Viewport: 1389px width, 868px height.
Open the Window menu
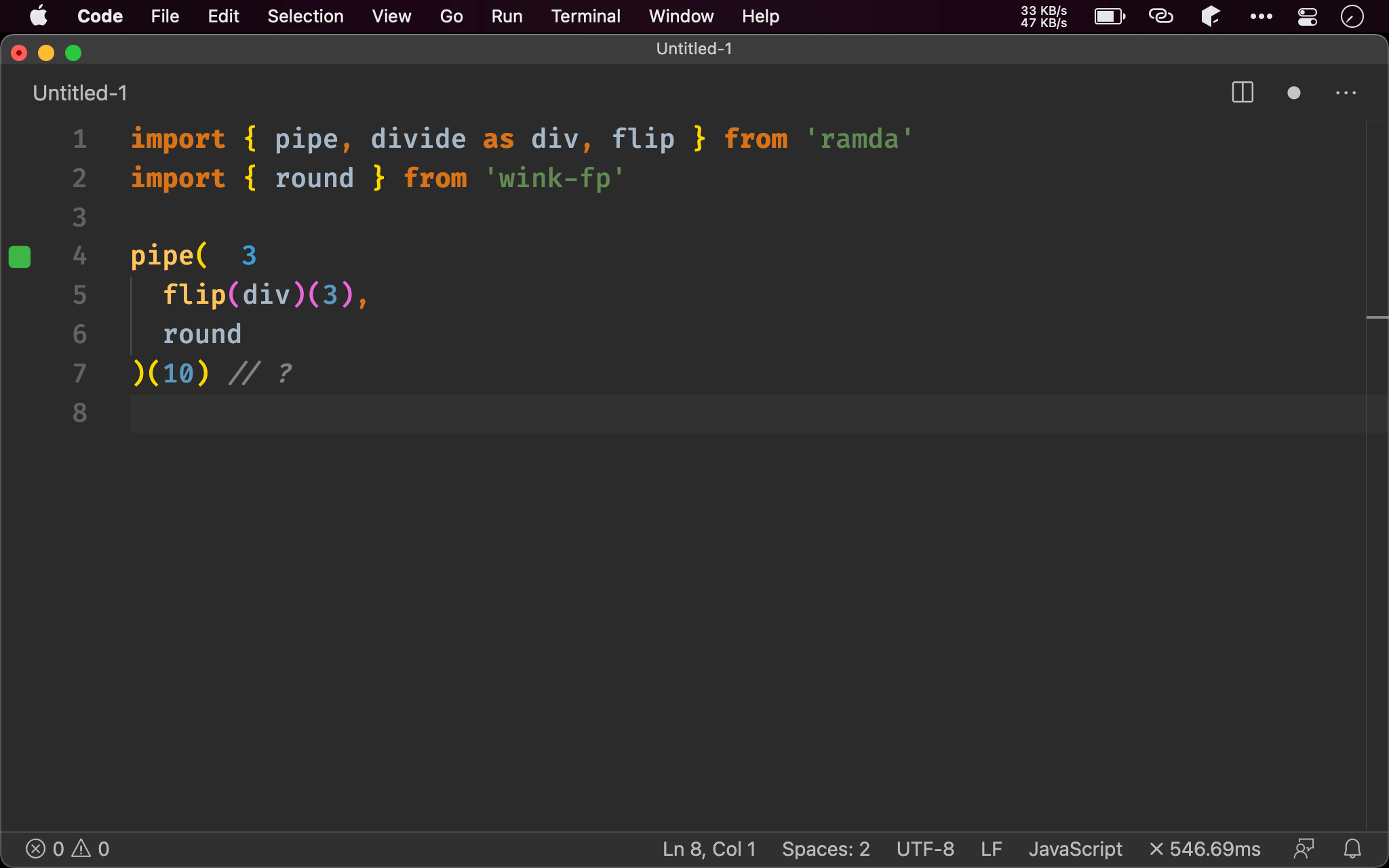pyautogui.click(x=681, y=16)
